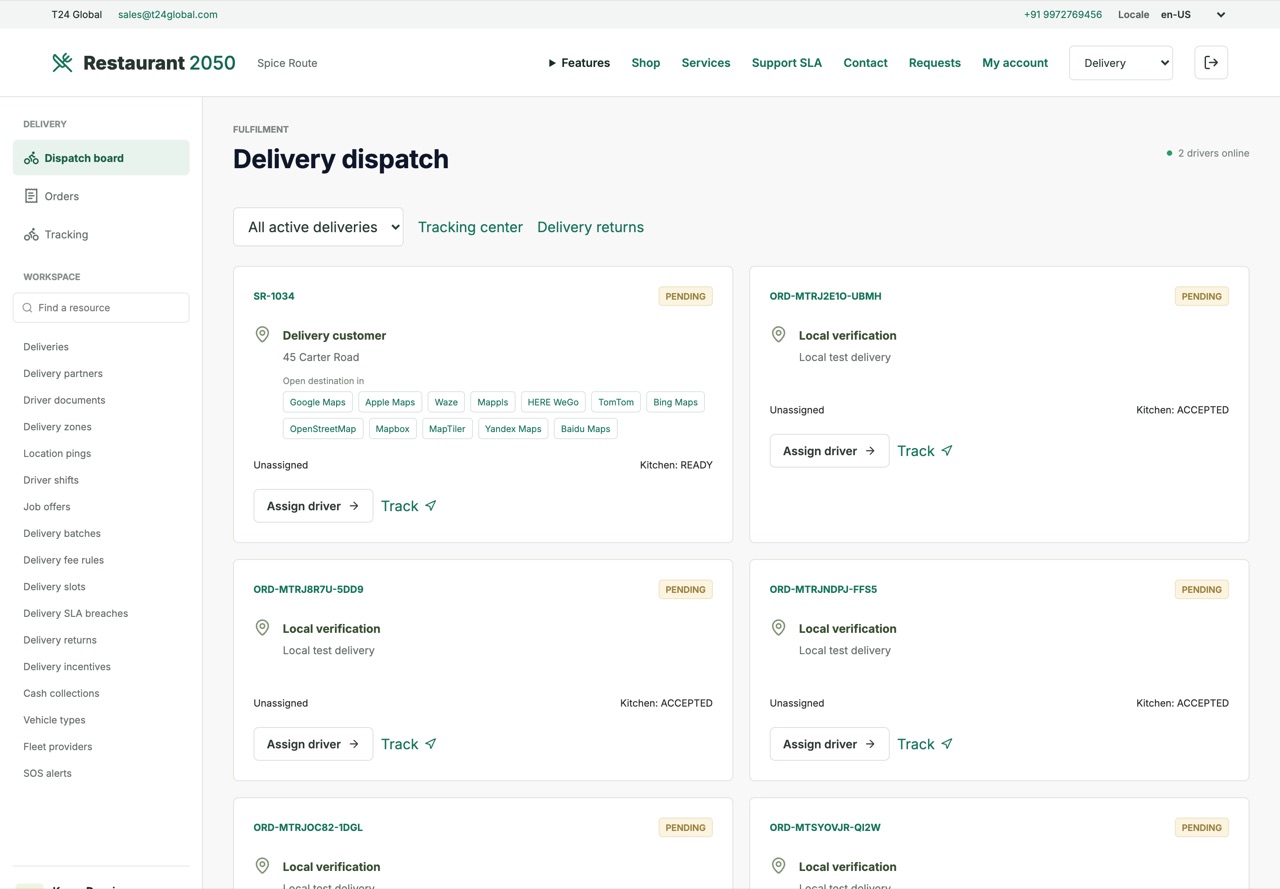Viewport: 1280px width, 889px height.
Task: Open destination in Waze
Action: point(446,402)
